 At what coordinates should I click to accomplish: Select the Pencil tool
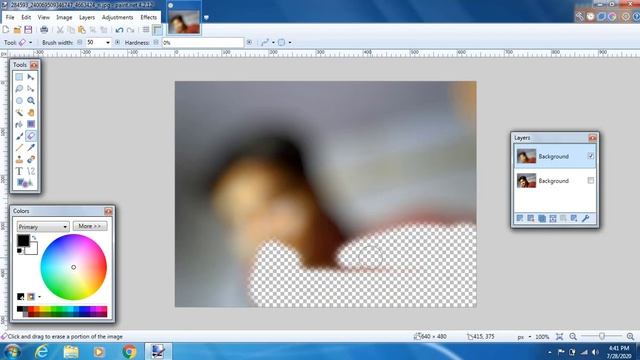[19, 148]
